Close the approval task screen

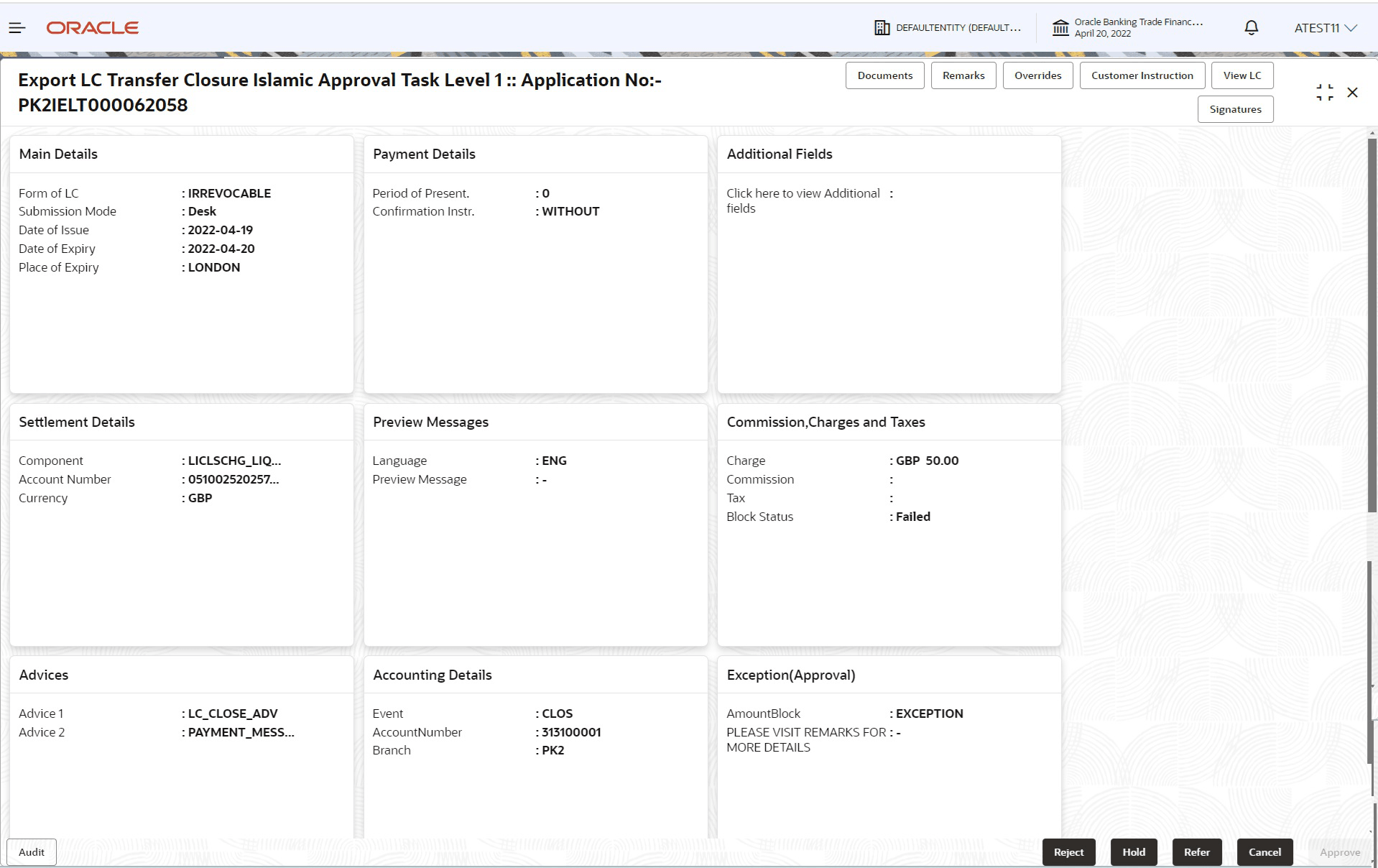click(1353, 93)
